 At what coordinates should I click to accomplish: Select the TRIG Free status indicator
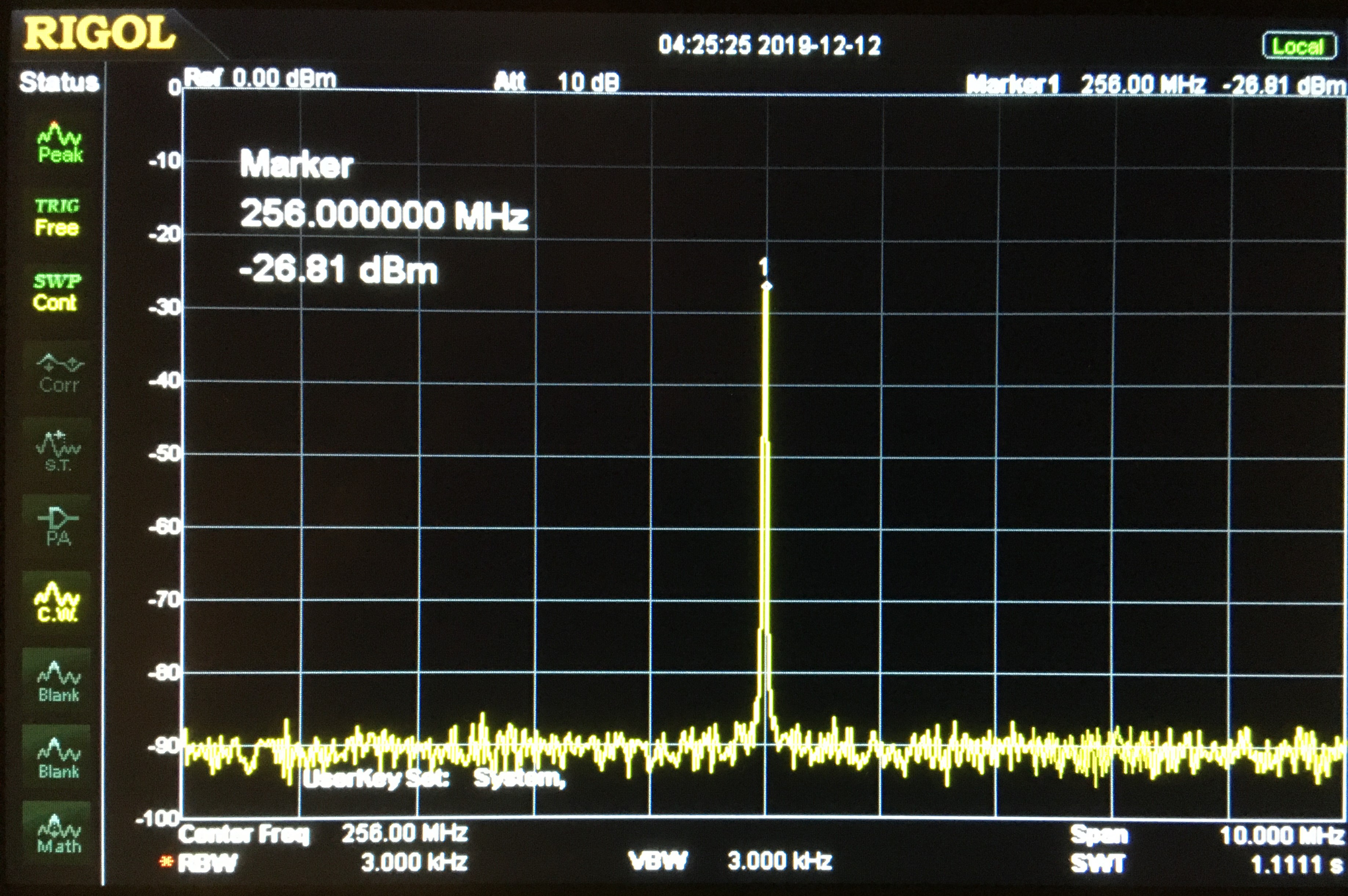(57, 218)
